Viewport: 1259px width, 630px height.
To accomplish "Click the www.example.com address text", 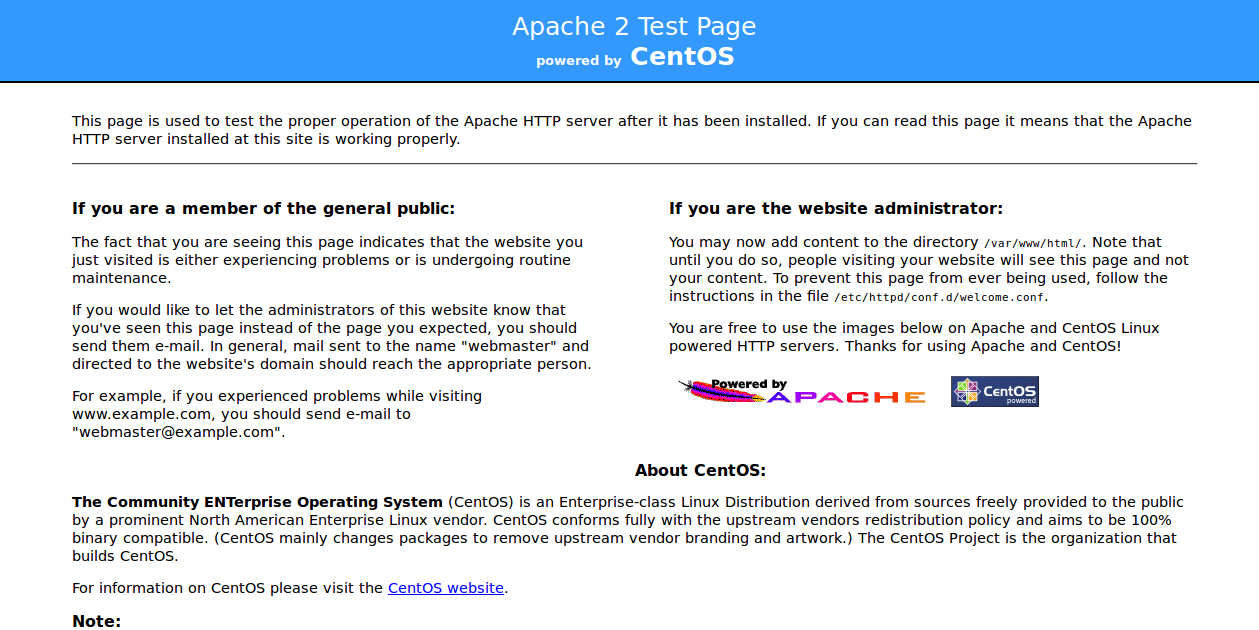I will [x=141, y=414].
